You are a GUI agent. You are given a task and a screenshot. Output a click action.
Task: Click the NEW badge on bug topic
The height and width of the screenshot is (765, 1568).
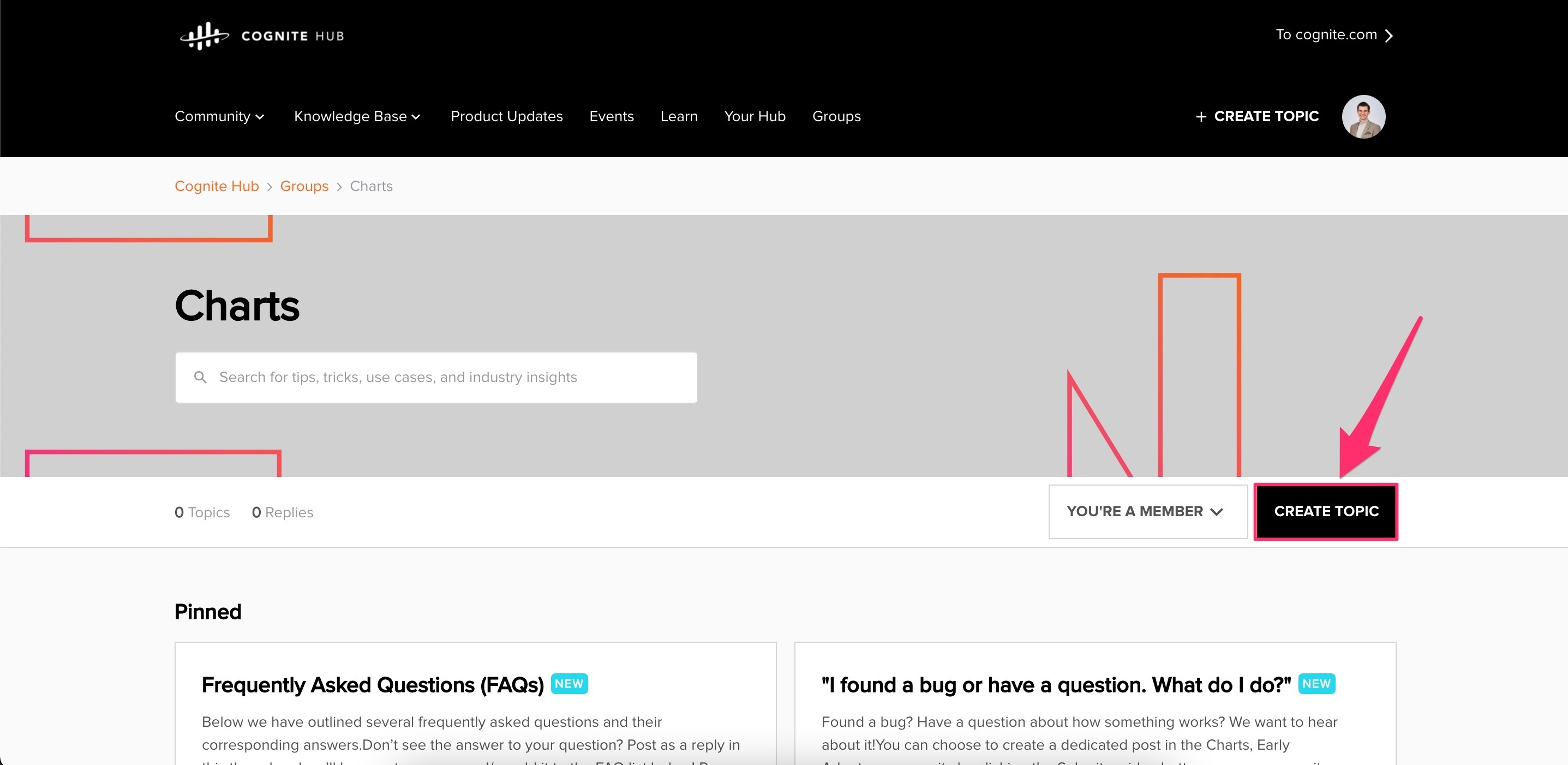[x=1316, y=684]
